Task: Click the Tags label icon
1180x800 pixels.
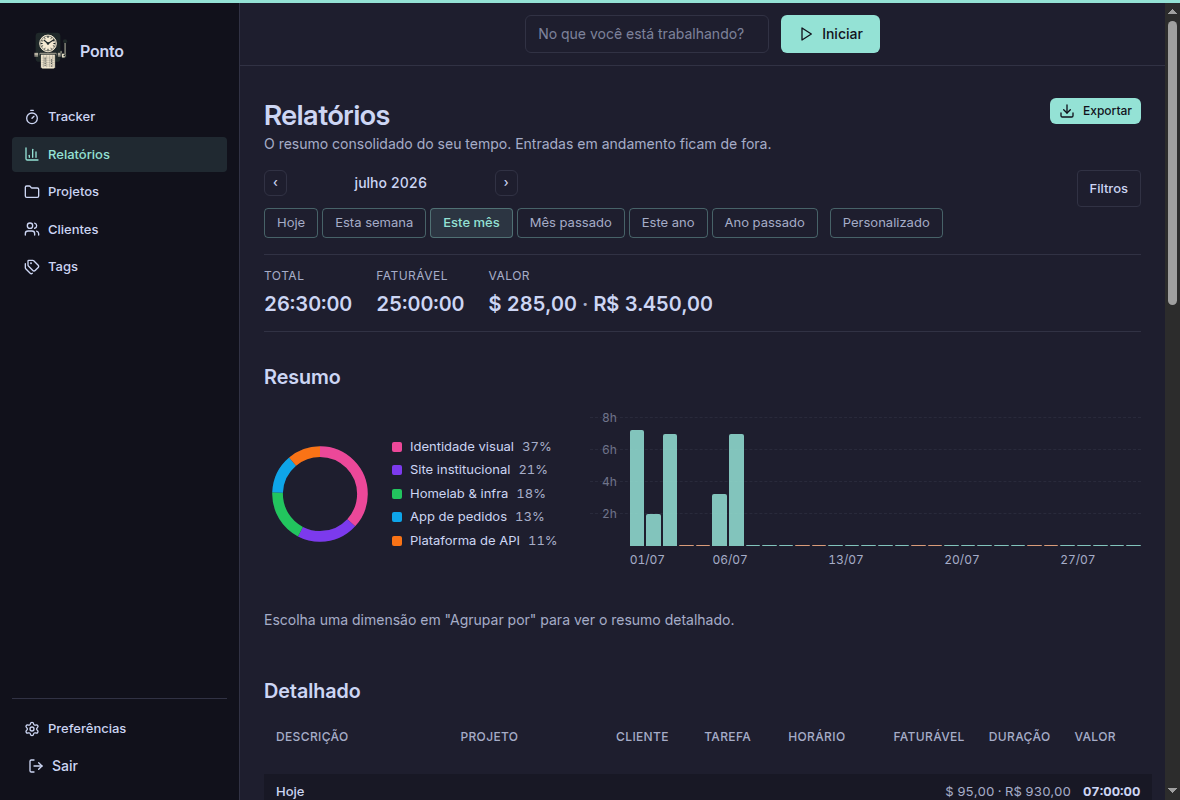Action: tap(32, 266)
